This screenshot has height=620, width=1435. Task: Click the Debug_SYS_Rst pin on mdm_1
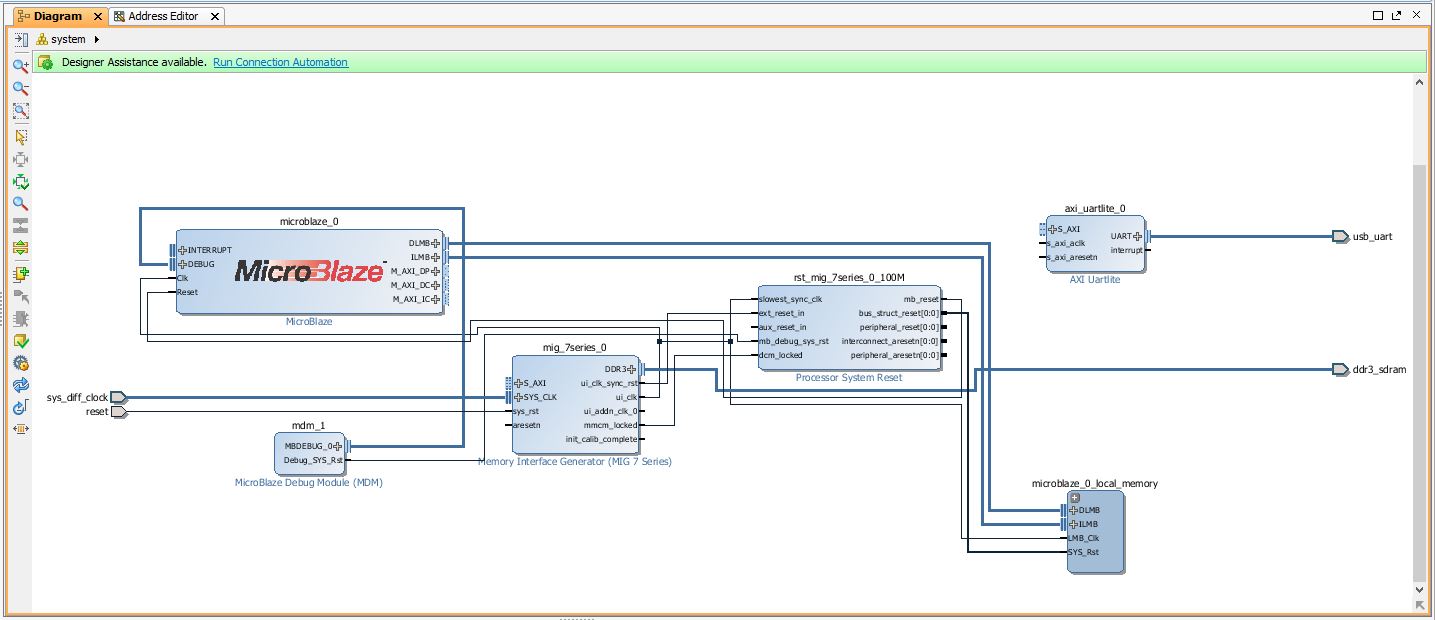(x=313, y=461)
